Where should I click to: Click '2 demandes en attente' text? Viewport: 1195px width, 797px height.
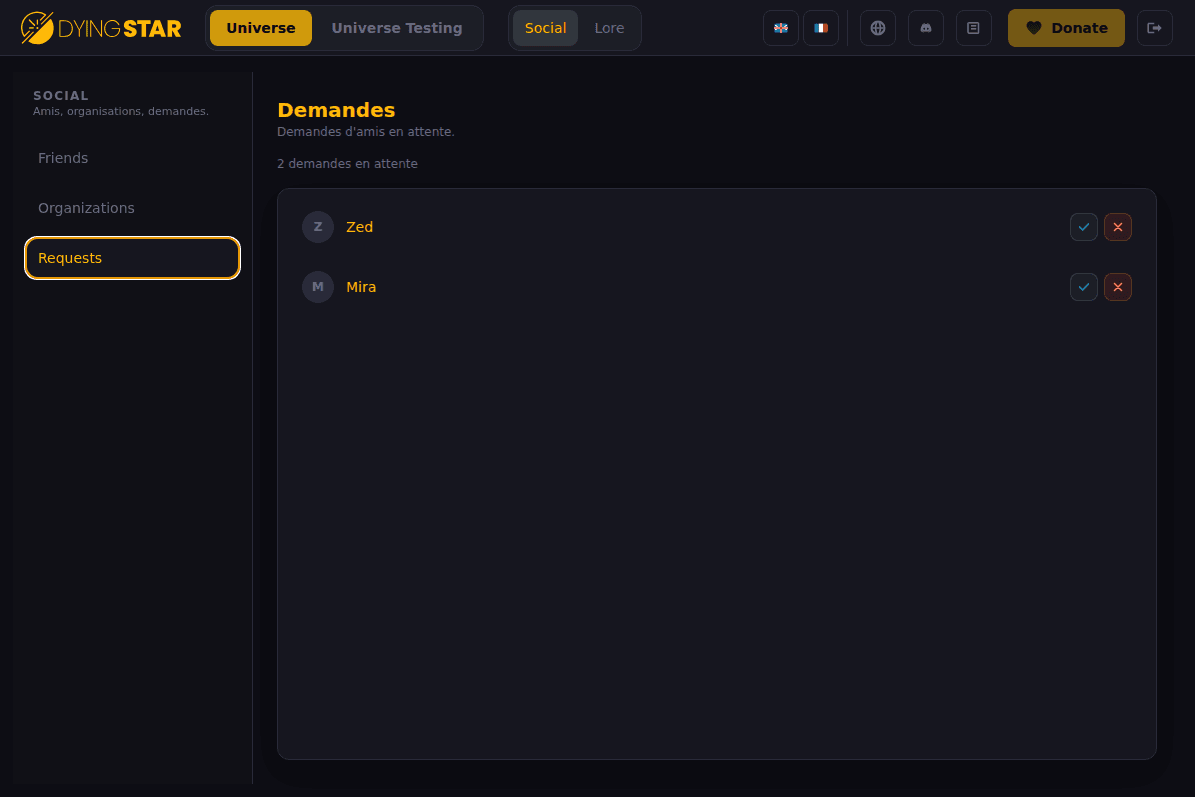(x=348, y=164)
